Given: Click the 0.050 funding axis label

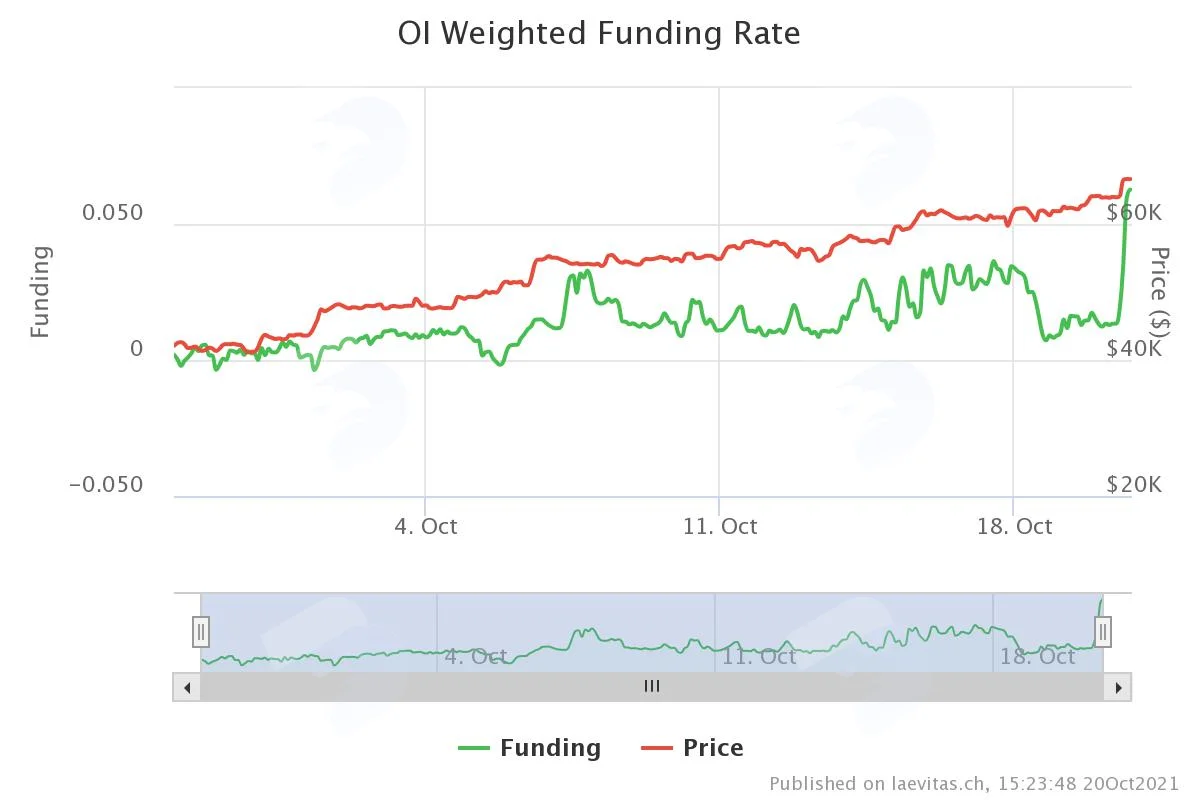Looking at the screenshot, I should [113, 213].
